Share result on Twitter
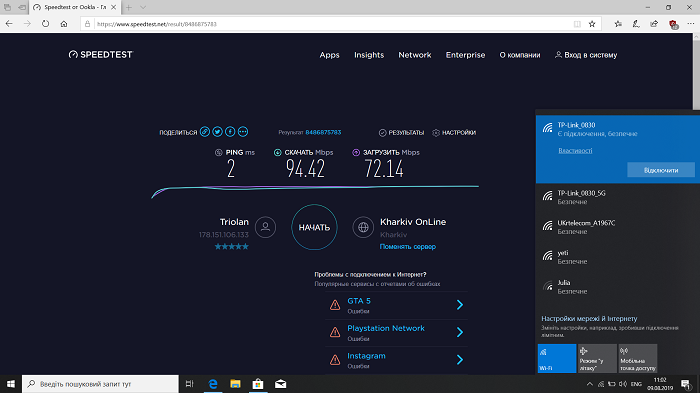This screenshot has height=393, width=700. (217, 132)
